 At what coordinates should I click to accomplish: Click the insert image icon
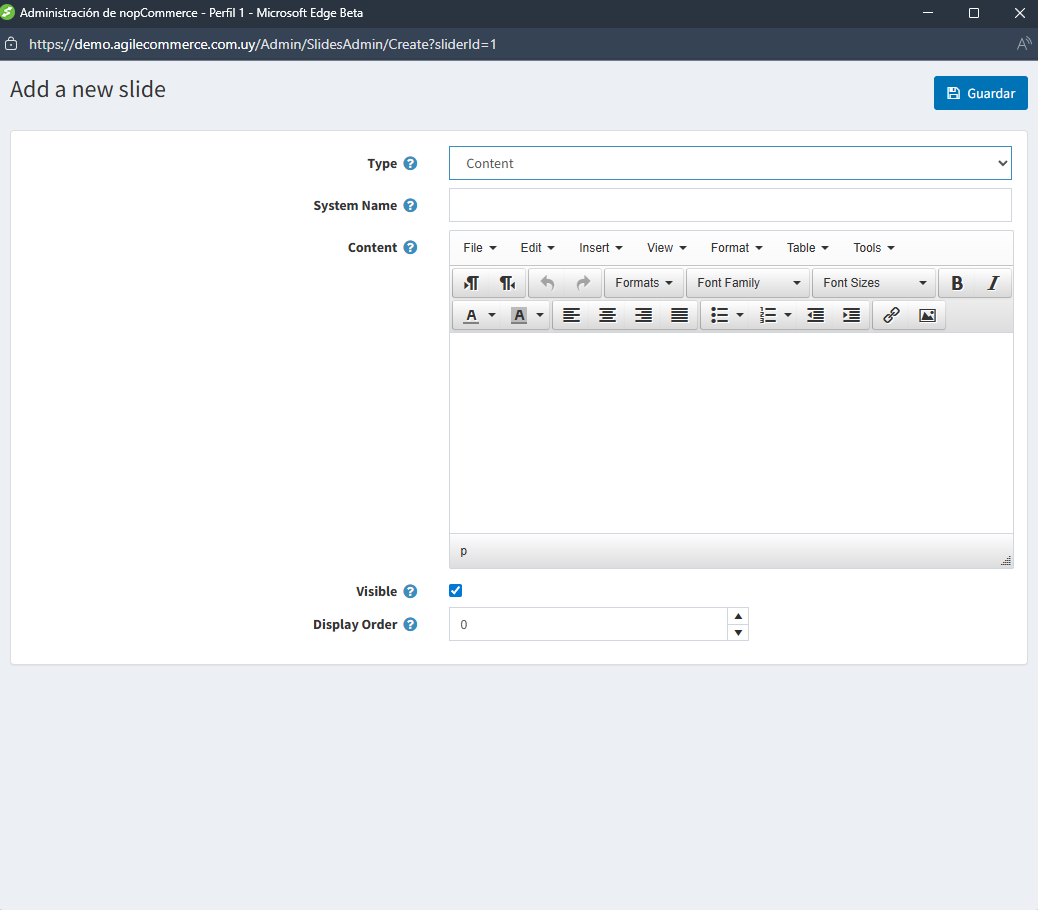pos(927,315)
